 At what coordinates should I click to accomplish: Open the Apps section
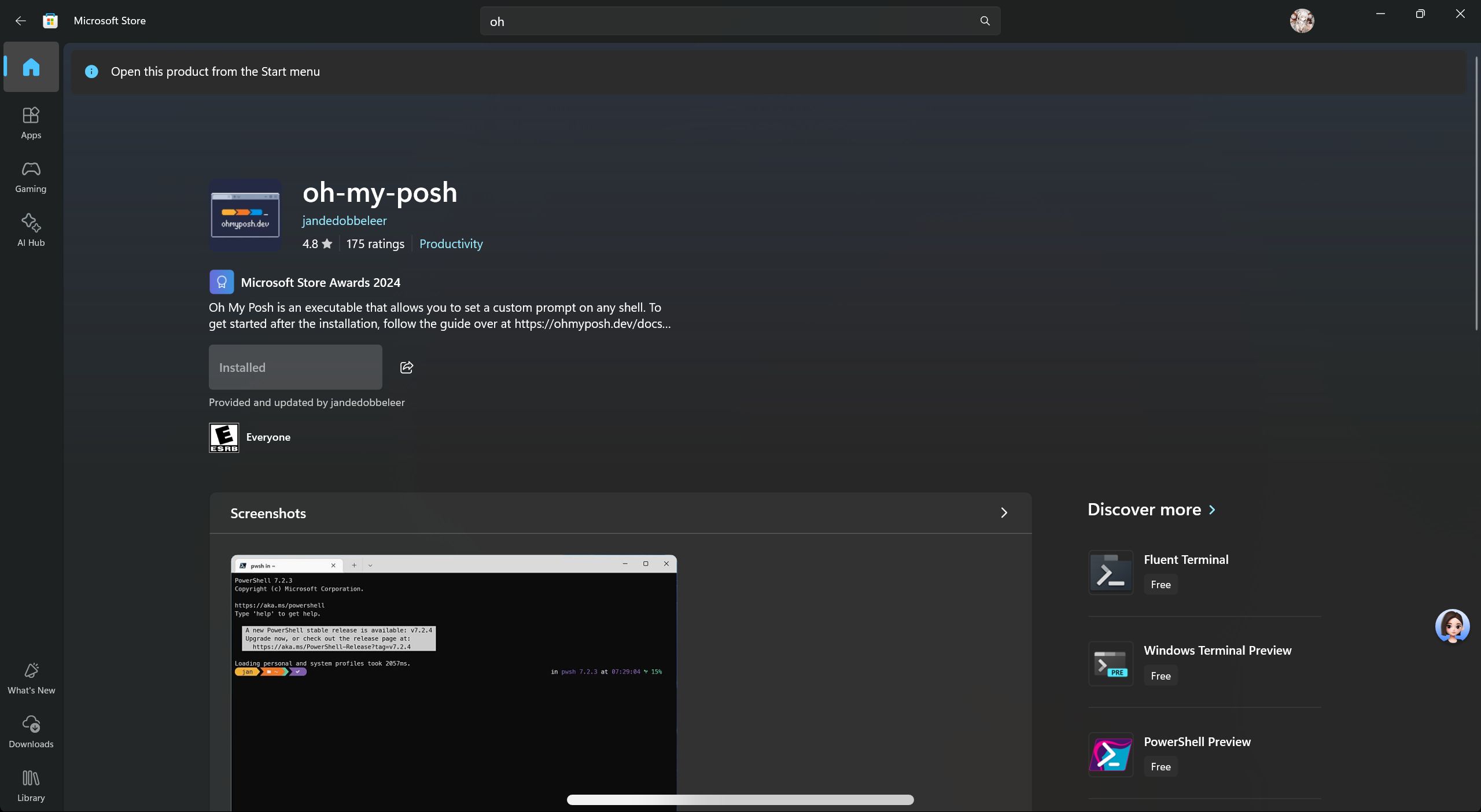[31, 123]
